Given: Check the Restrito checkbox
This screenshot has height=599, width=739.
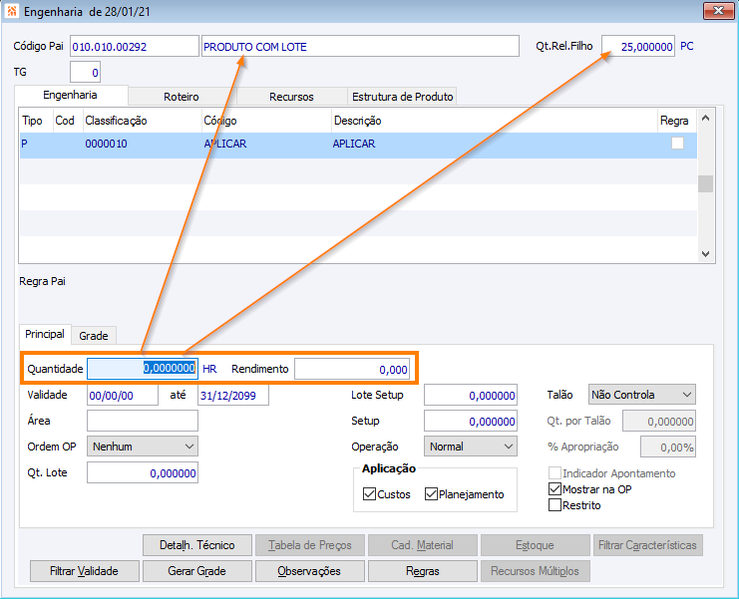Looking at the screenshot, I should click(555, 505).
